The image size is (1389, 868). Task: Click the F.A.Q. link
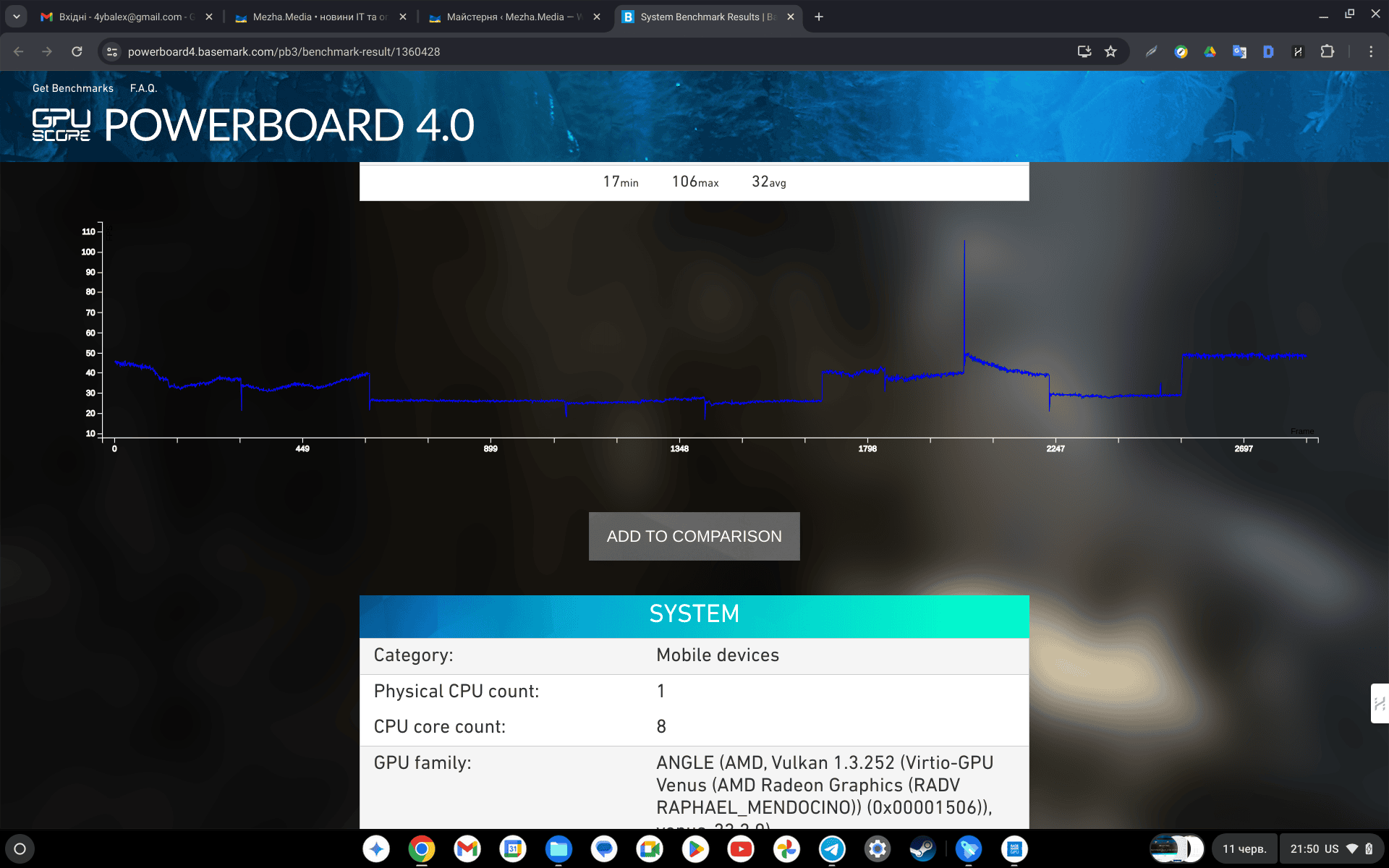pyautogui.click(x=144, y=88)
